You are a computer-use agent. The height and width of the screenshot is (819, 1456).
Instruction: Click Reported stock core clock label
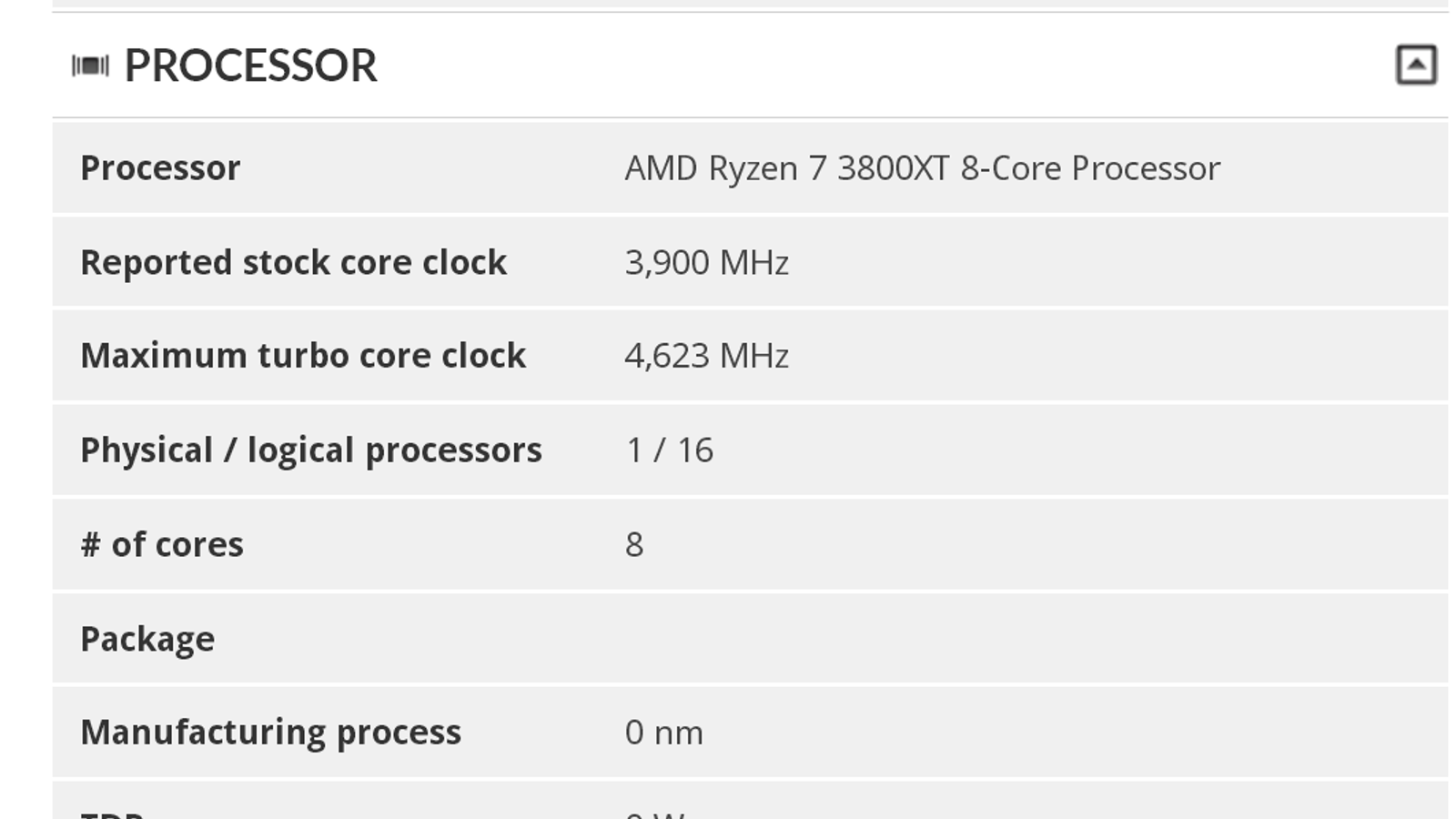pyautogui.click(x=293, y=263)
